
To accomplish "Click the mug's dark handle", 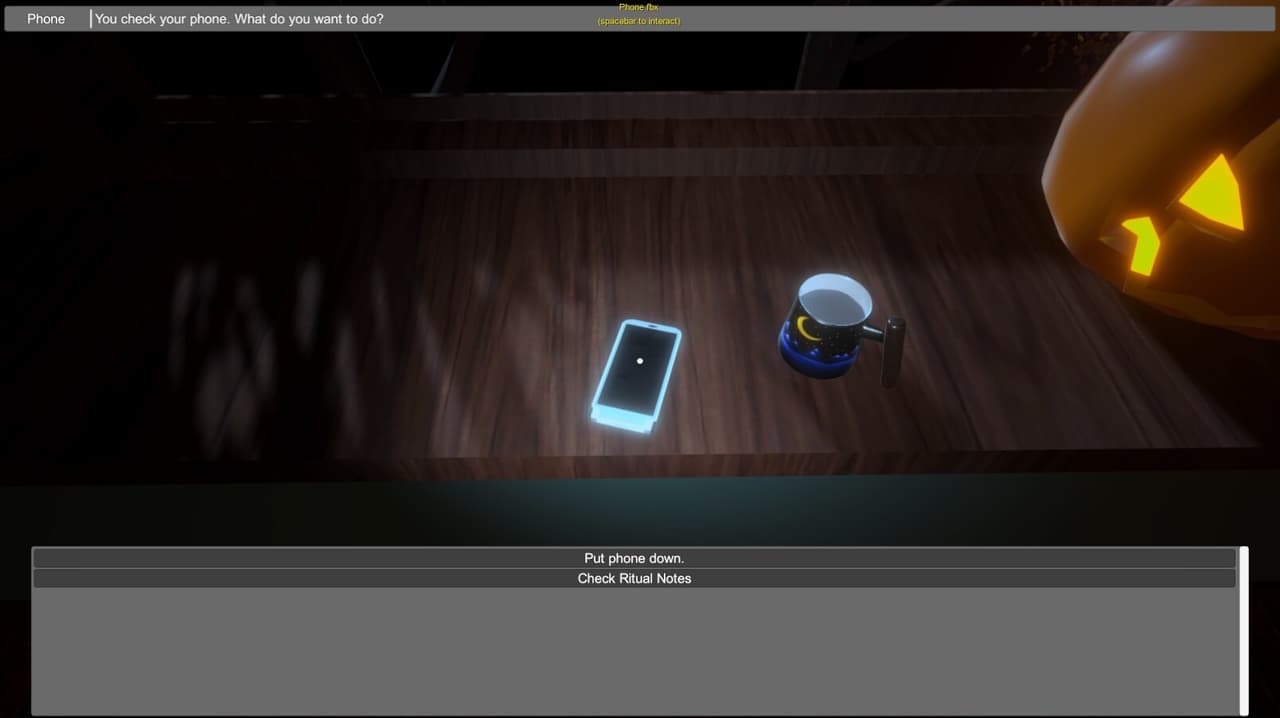I will point(893,351).
